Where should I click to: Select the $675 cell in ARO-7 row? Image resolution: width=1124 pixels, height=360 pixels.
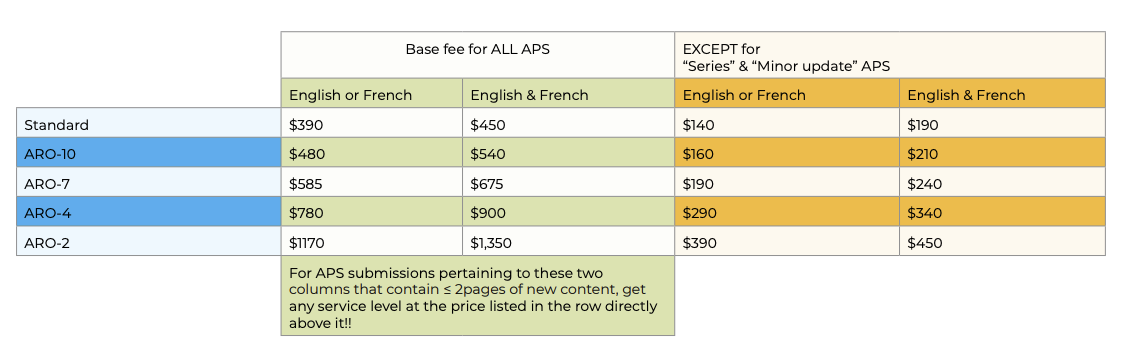568,183
